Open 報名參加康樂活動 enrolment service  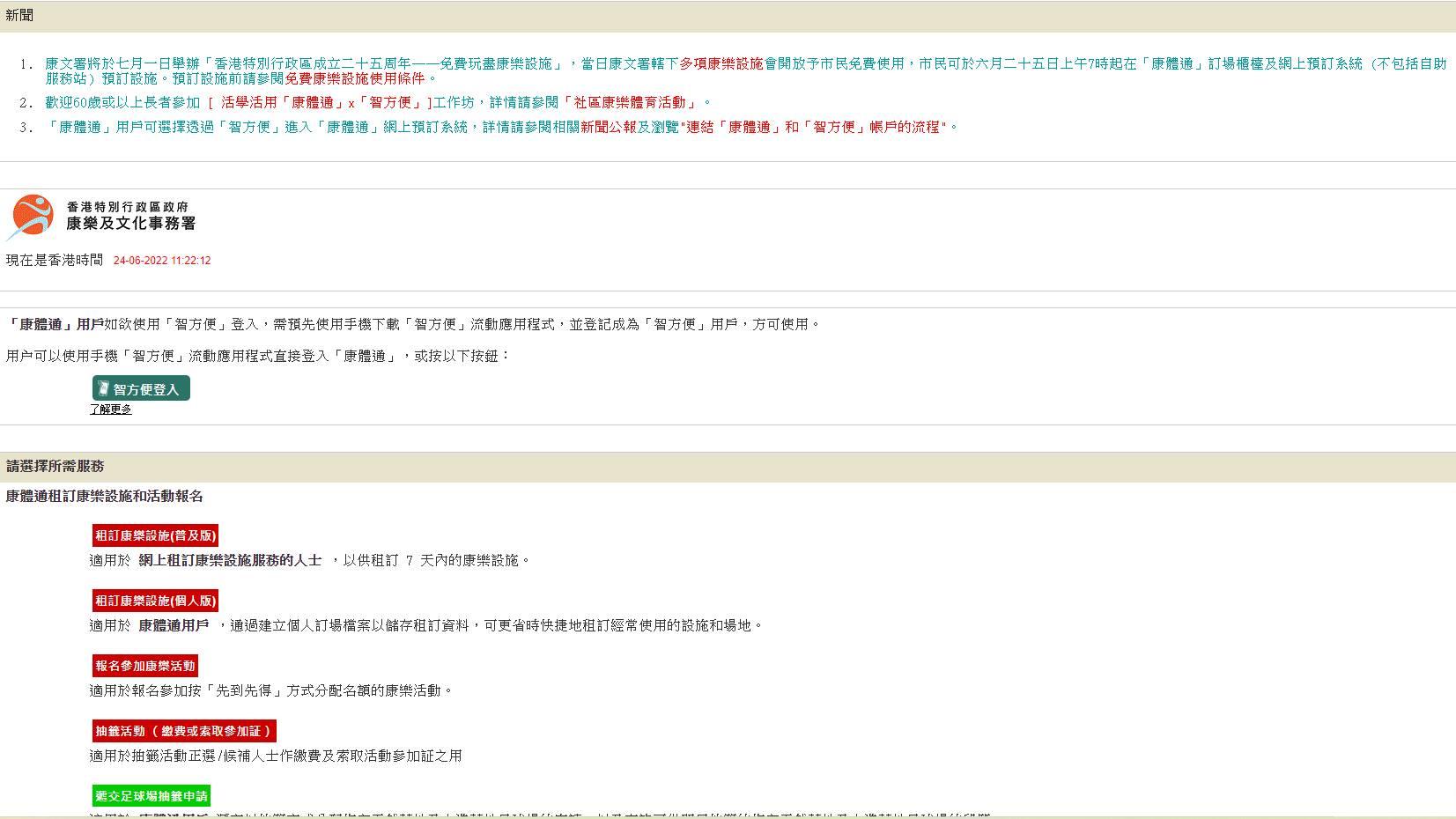(x=145, y=666)
